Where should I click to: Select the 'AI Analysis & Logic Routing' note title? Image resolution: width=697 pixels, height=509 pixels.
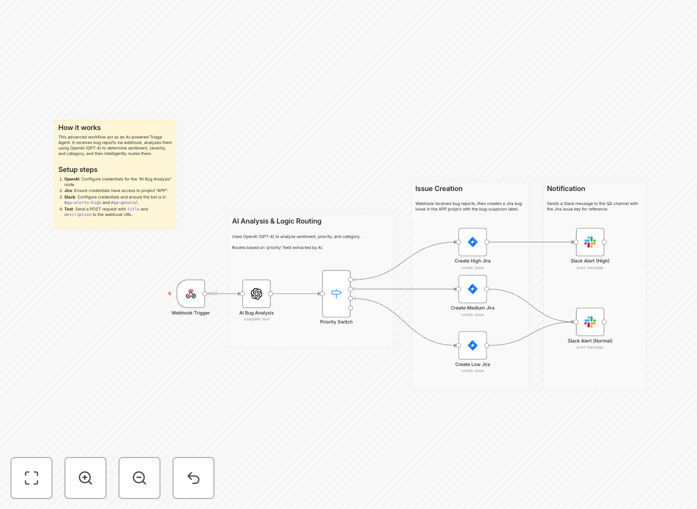tap(276, 221)
